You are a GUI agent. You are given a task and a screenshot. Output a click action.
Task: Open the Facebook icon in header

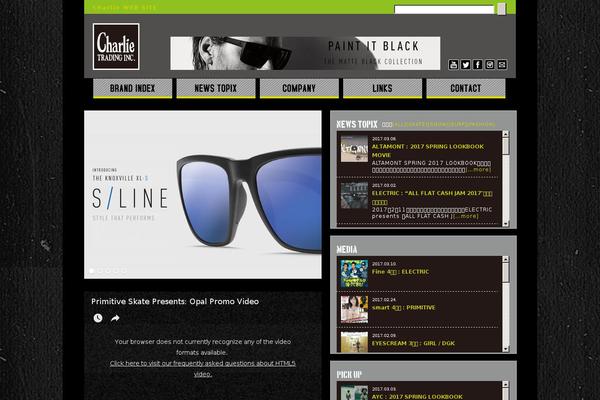coord(478,64)
